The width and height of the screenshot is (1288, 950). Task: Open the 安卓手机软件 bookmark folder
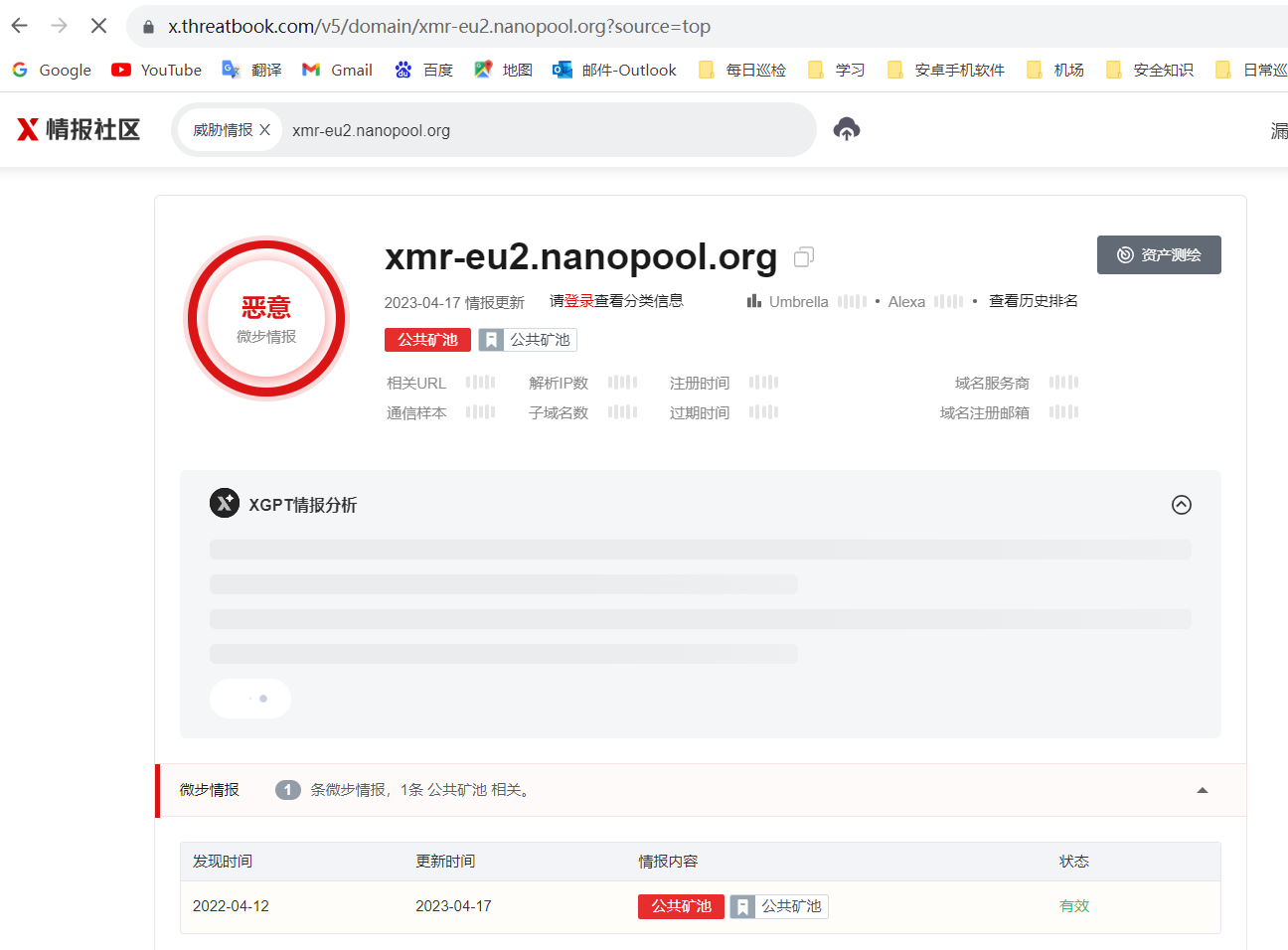point(946,70)
